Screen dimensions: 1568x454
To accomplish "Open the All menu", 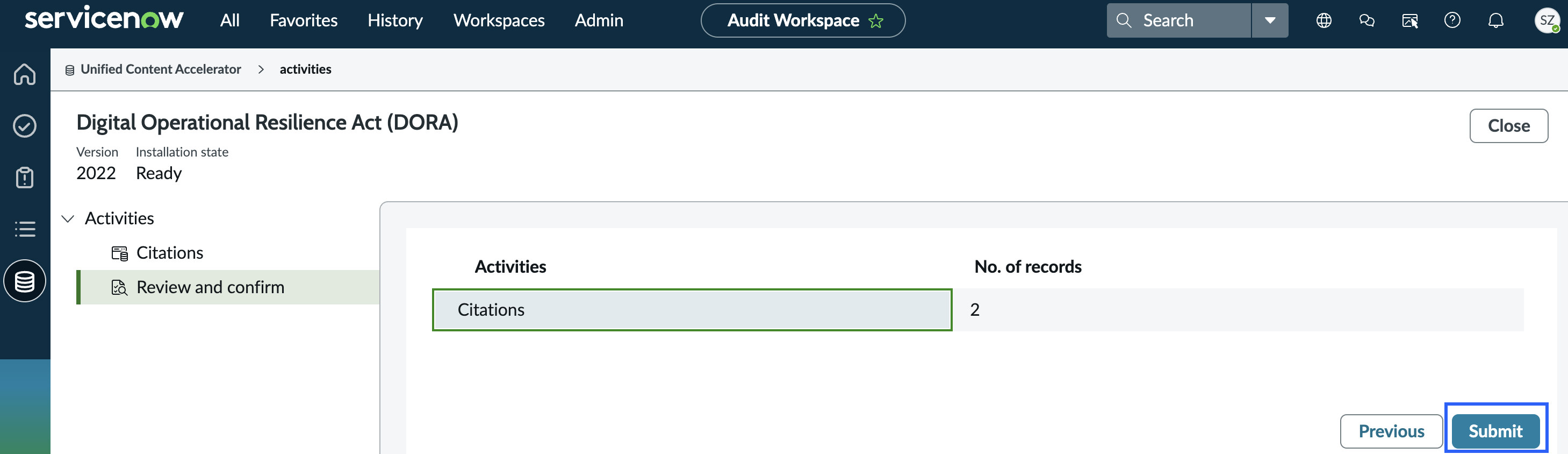I will (230, 21).
